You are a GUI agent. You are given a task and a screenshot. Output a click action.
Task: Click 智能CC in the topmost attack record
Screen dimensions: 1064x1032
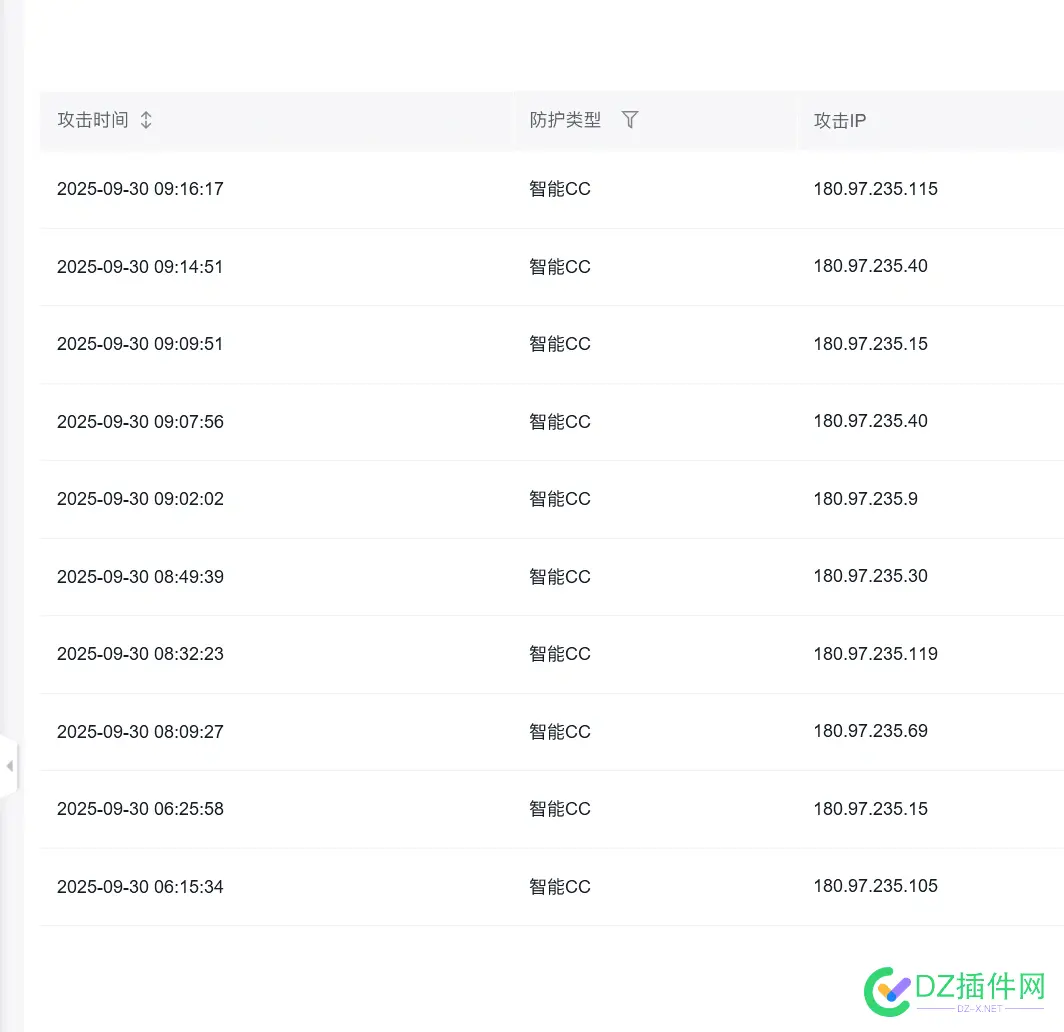click(559, 188)
